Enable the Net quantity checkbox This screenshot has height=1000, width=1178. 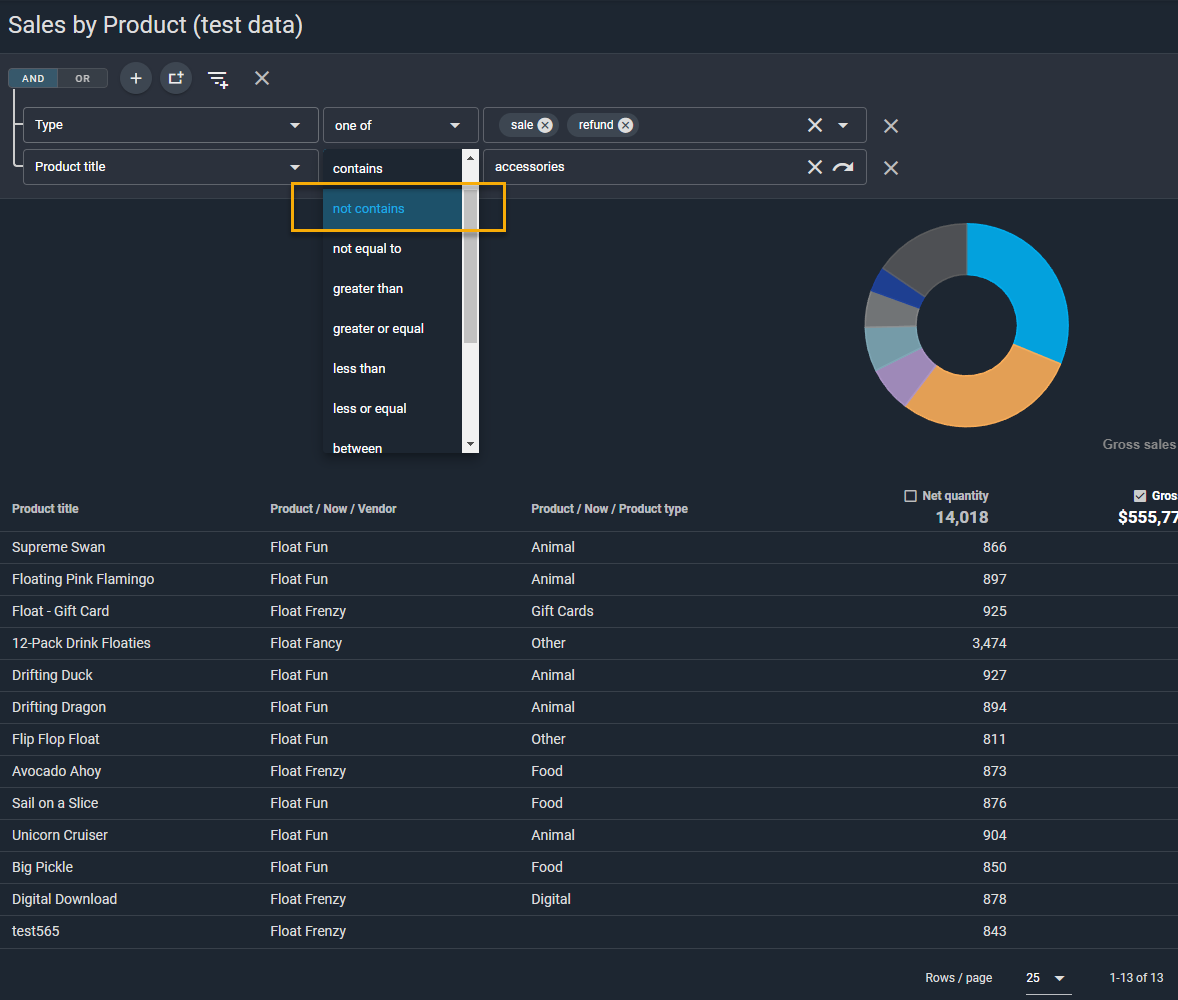910,496
